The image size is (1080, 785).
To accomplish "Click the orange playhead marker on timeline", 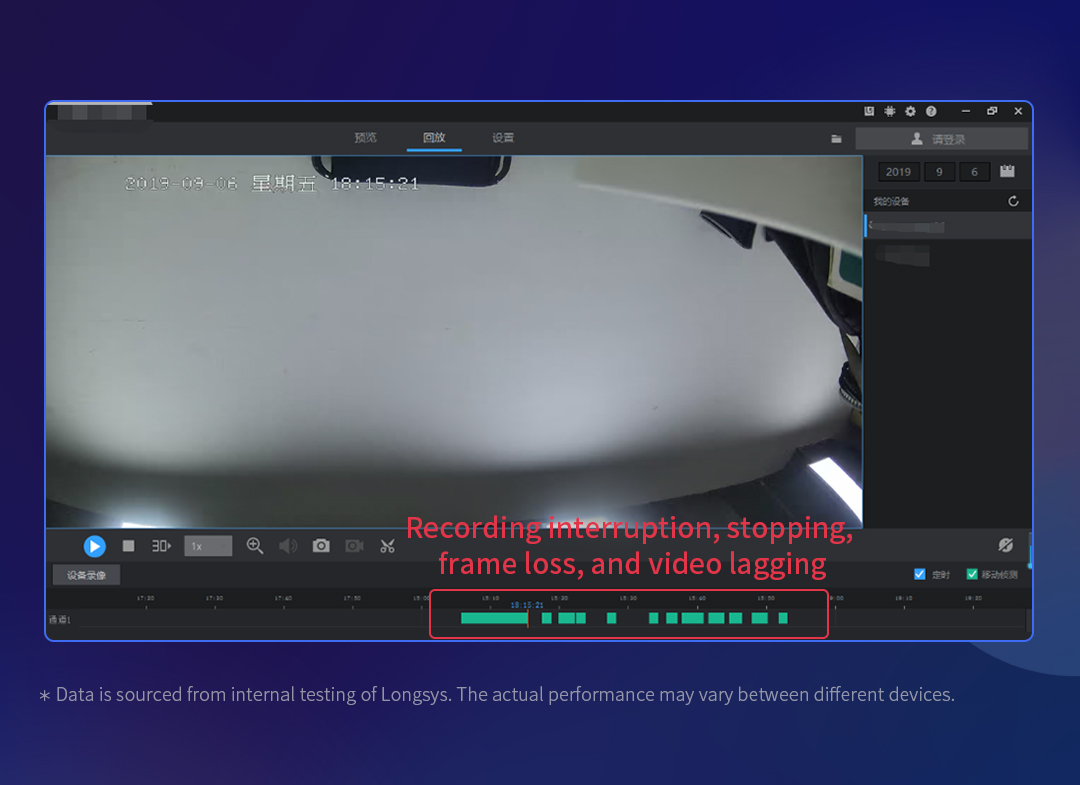I will [x=528, y=618].
